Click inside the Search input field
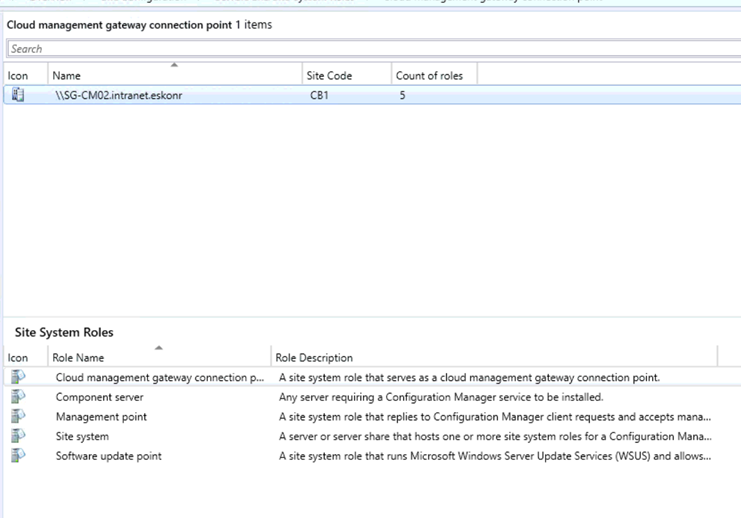This screenshot has height=518, width=741. click(370, 48)
